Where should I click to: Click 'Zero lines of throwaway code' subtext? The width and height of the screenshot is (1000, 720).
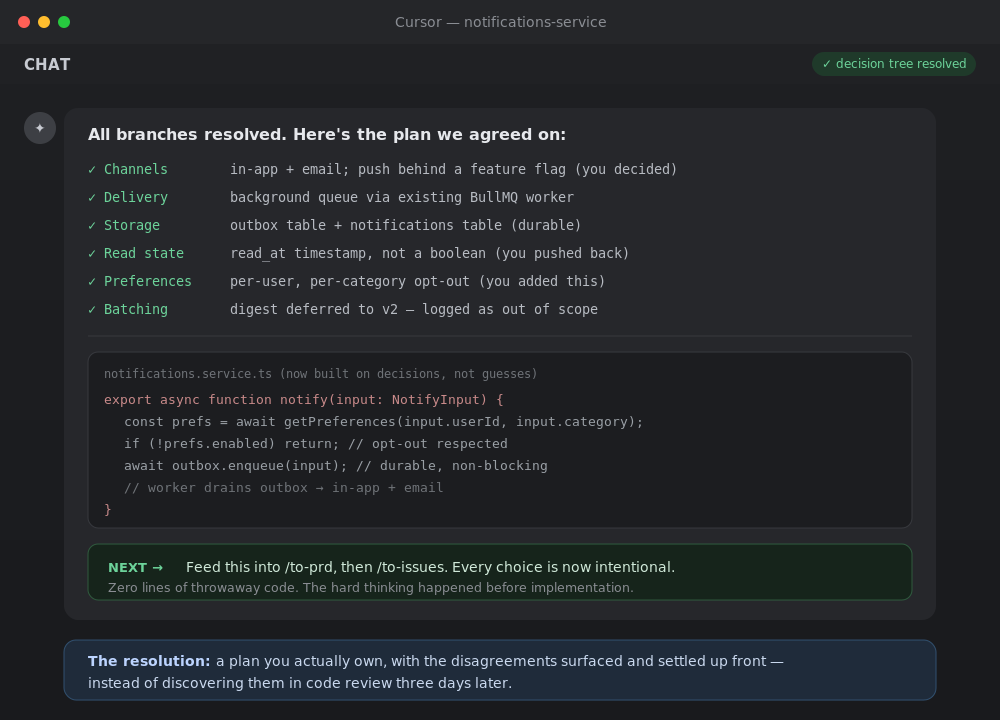pyautogui.click(x=203, y=587)
